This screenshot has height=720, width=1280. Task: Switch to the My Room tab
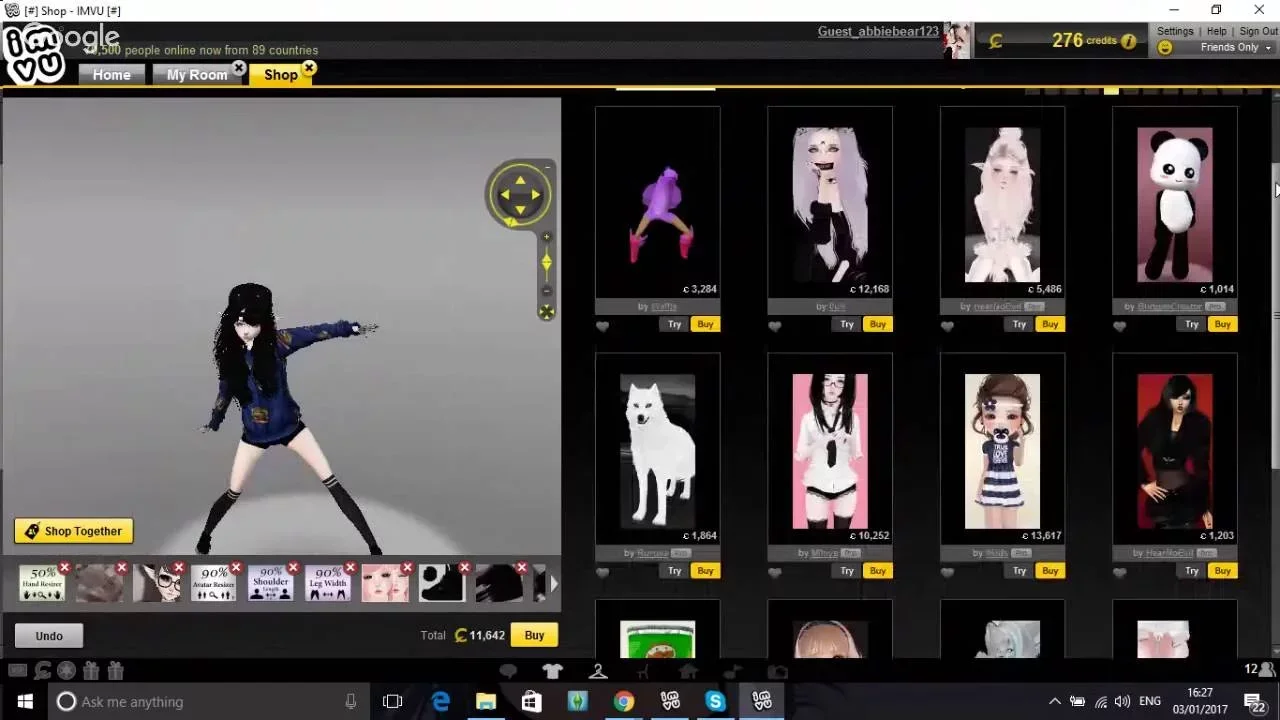coord(197,75)
